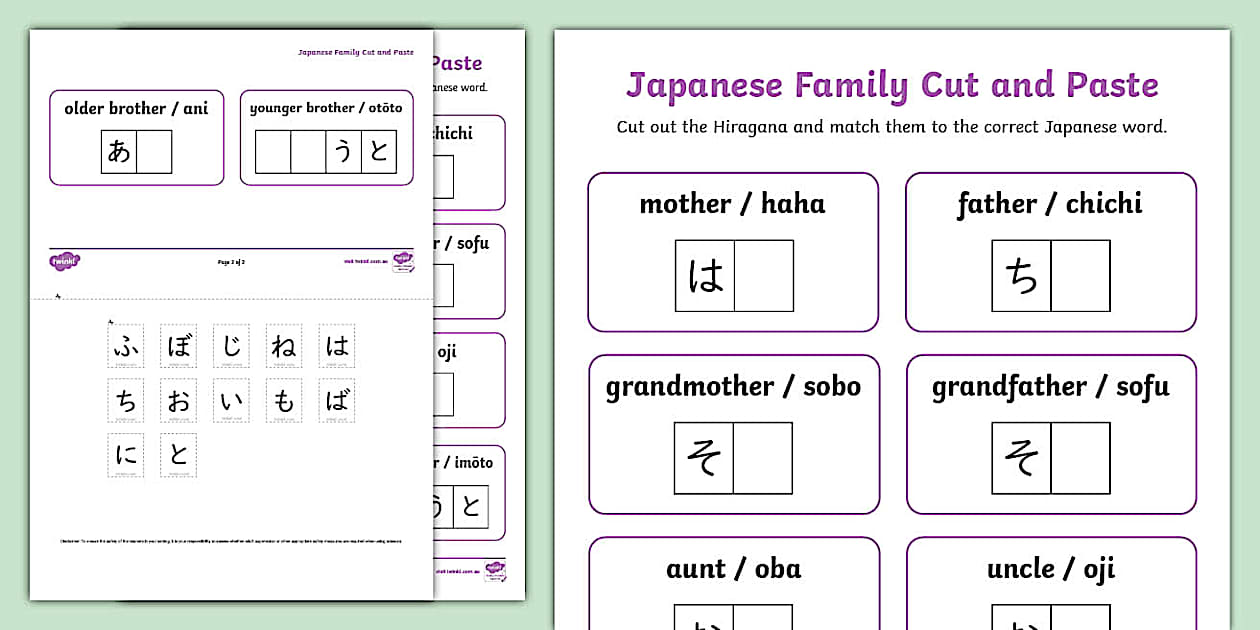The height and width of the screenshot is (630, 1260).
Task: Click the あ box on the older brother/ani card
Action: [x=120, y=152]
